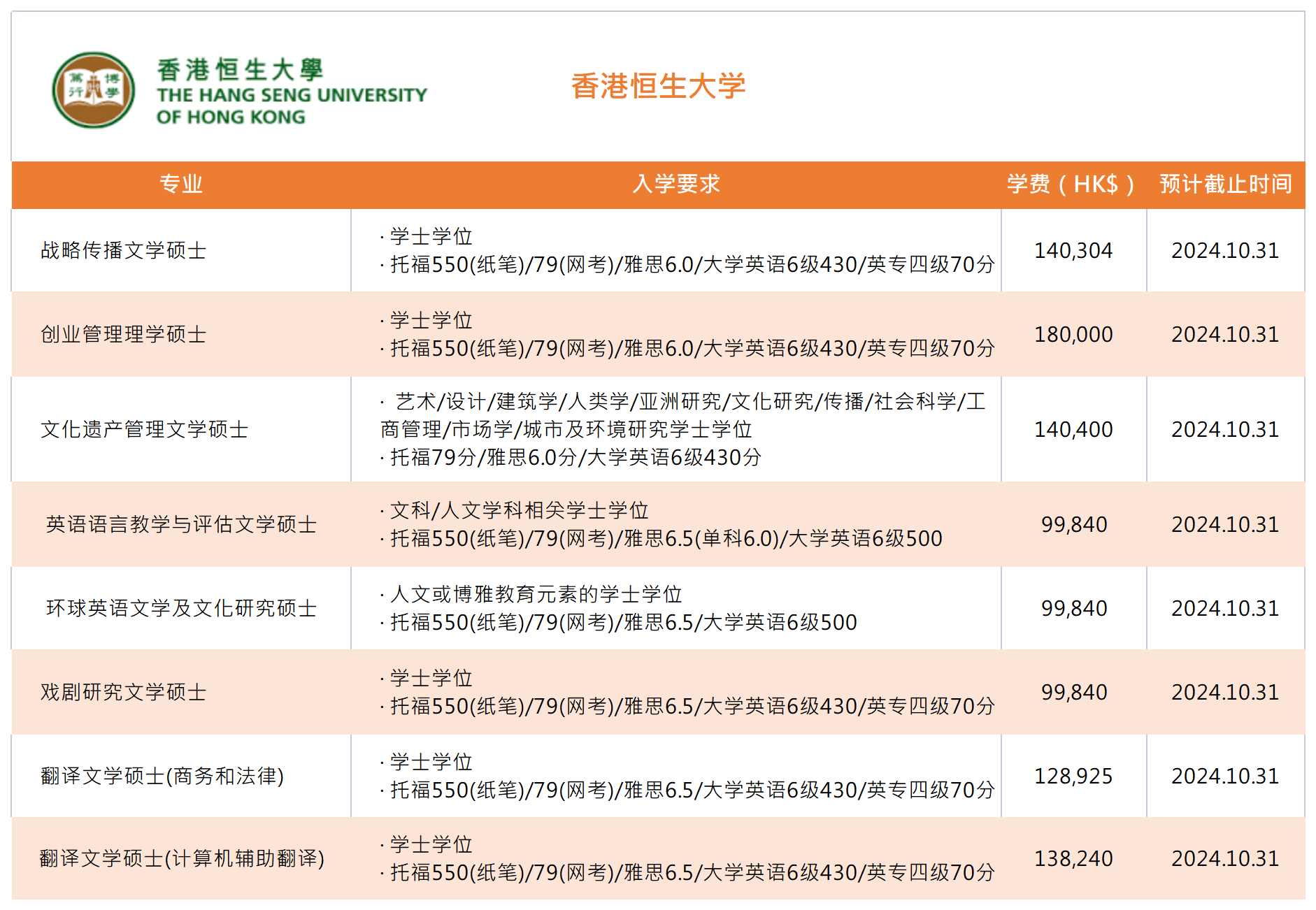This screenshot has height=910, width=1316.
Task: Click 香港恒生大學 traditional Chinese logo text
Action: (240, 69)
